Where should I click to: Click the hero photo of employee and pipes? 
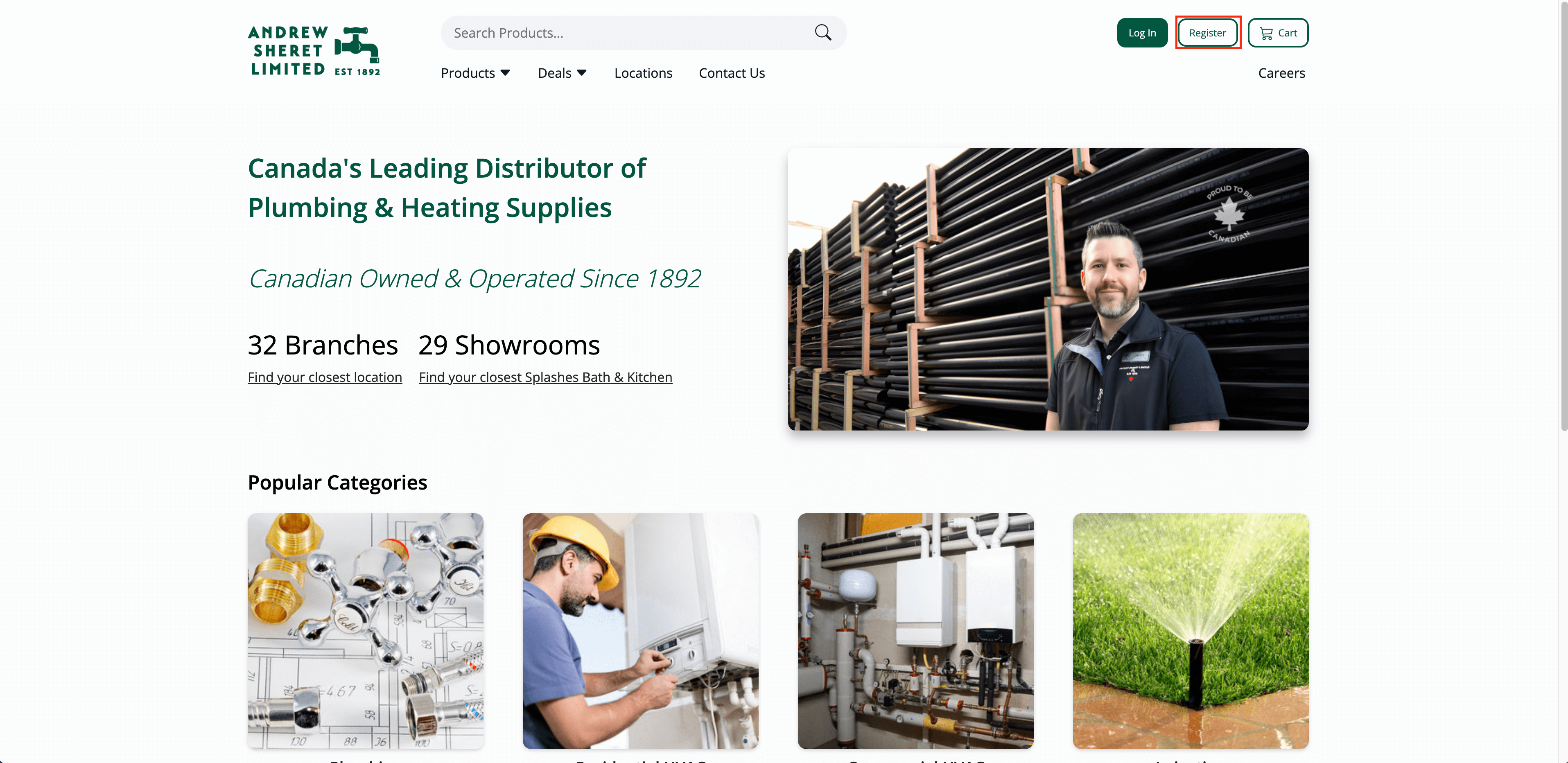1048,289
